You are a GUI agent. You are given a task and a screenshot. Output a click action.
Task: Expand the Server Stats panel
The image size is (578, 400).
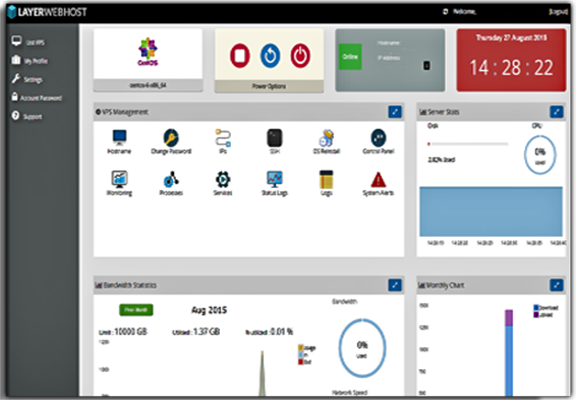(x=557, y=112)
